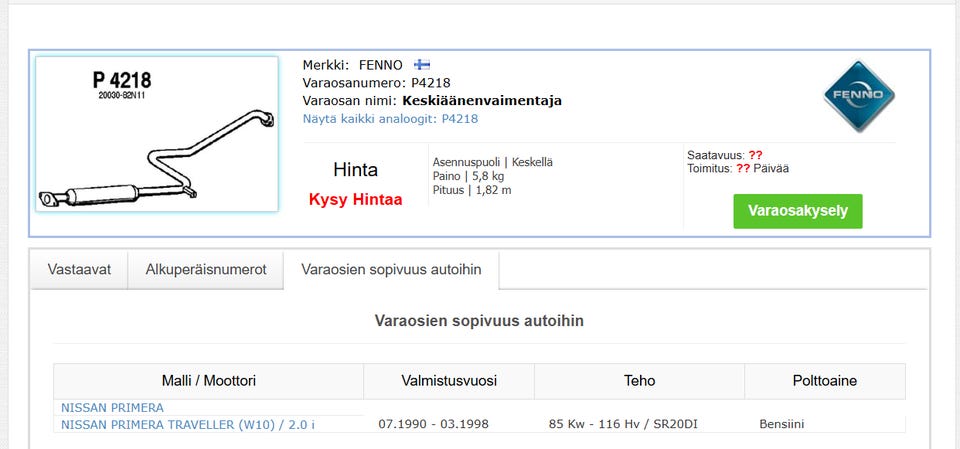Open NISSAN PRIMERA TRAVELLER (W10) / 2.0 i link
The image size is (960, 449).
tap(187, 424)
